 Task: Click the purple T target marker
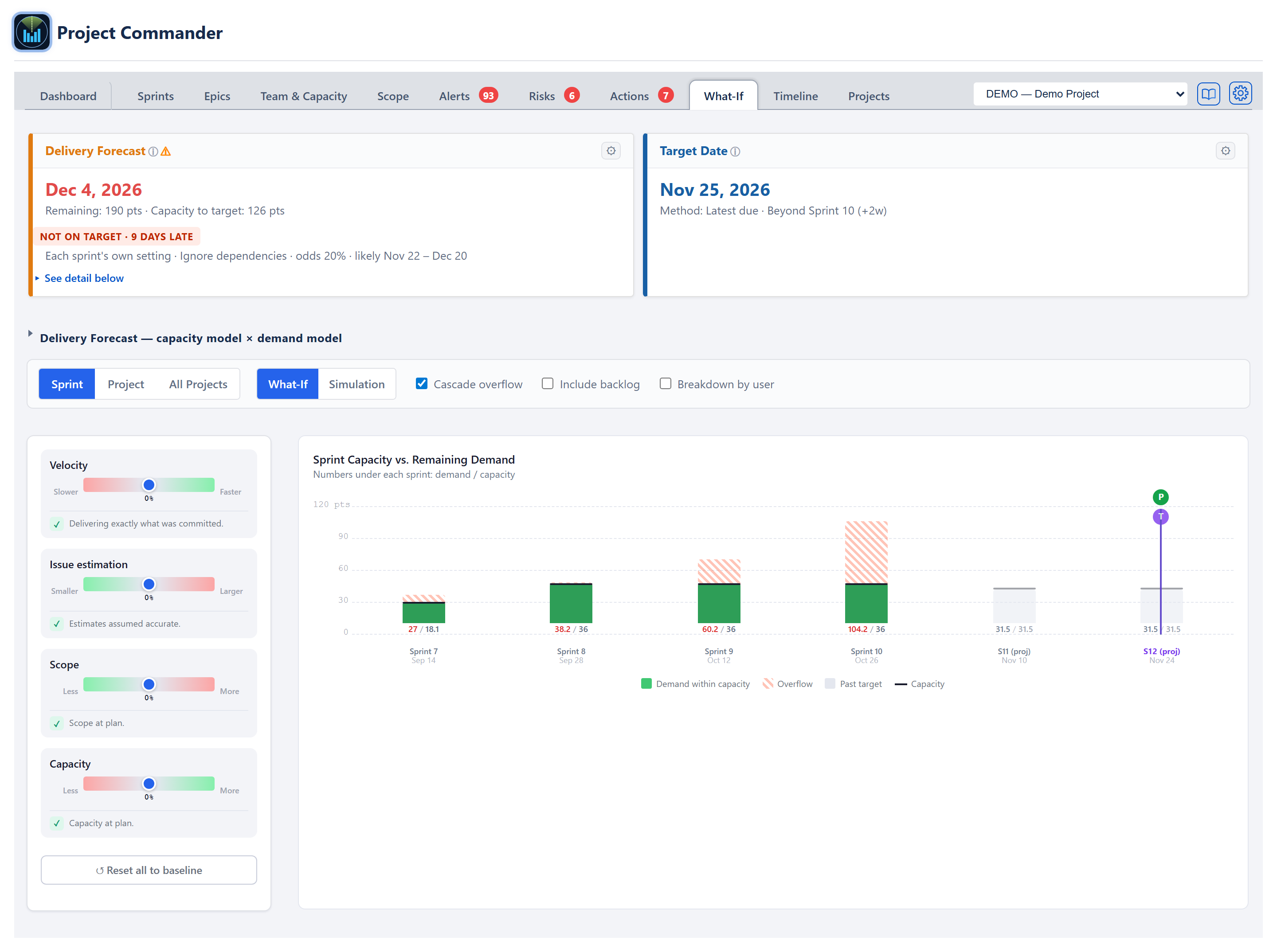click(1160, 516)
